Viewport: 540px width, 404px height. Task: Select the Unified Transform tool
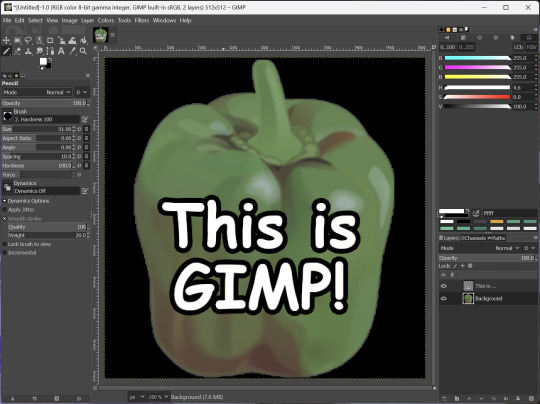[x=61, y=40]
